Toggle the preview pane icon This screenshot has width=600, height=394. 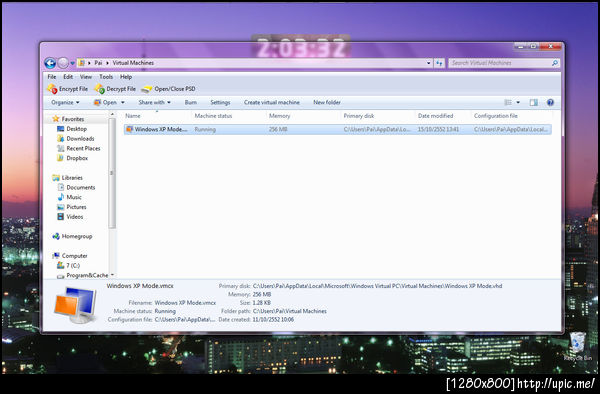[x=533, y=103]
